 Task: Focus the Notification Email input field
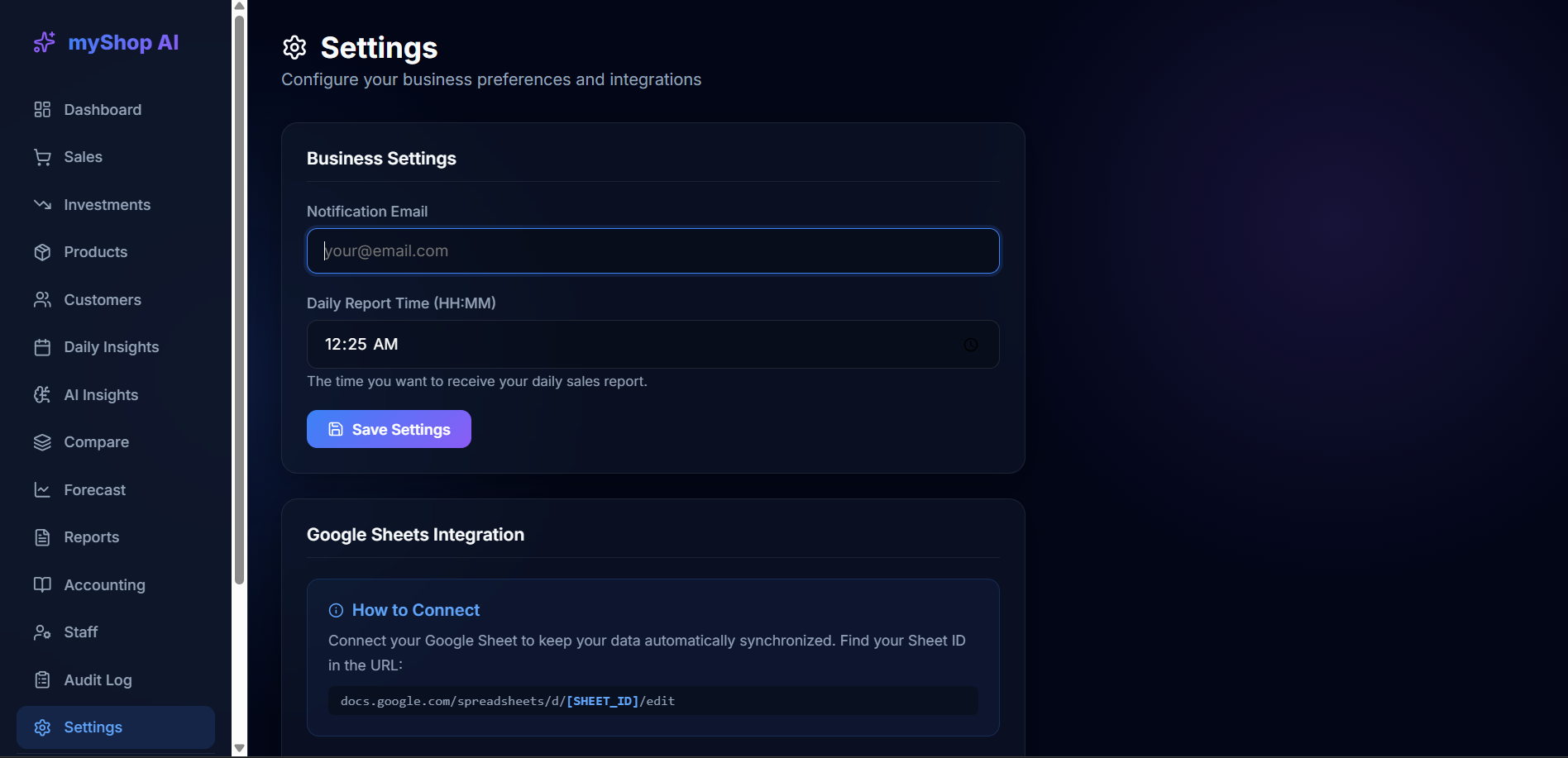[x=653, y=251]
